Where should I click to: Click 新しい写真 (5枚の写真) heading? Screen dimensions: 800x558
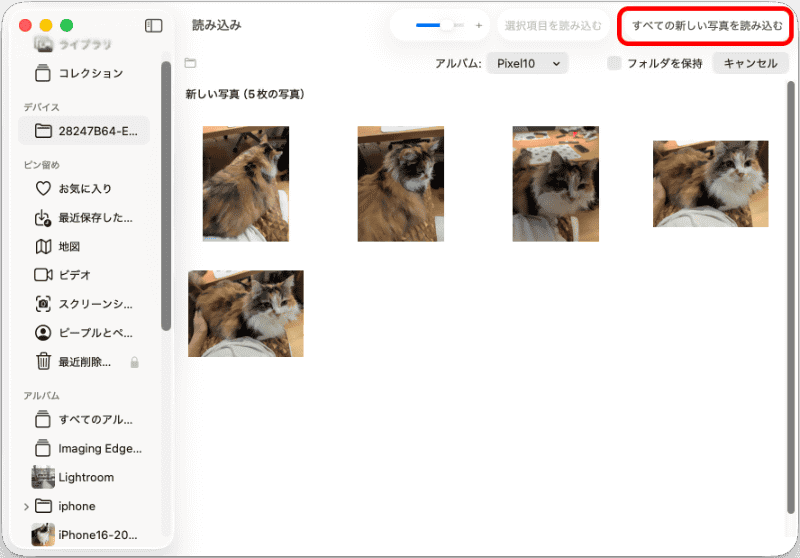[245, 94]
